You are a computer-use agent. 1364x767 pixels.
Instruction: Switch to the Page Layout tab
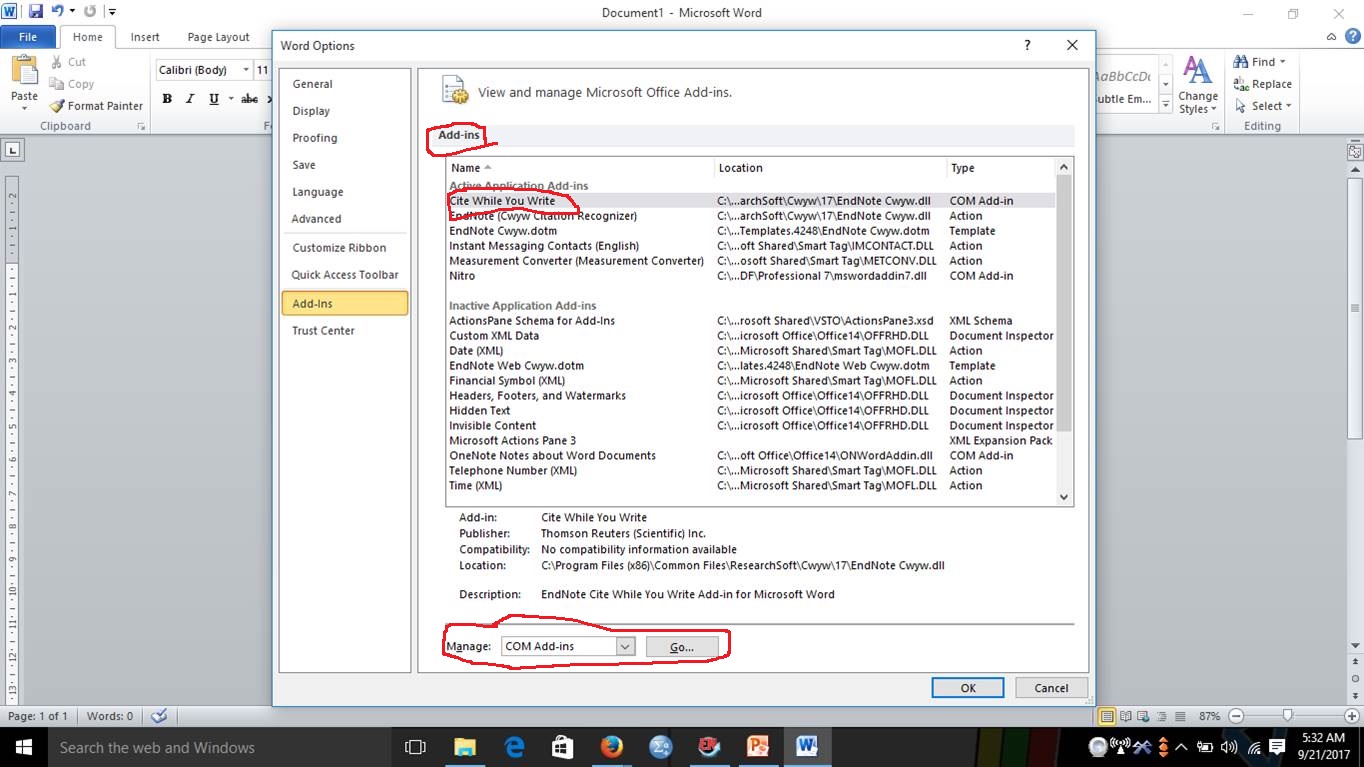218,37
